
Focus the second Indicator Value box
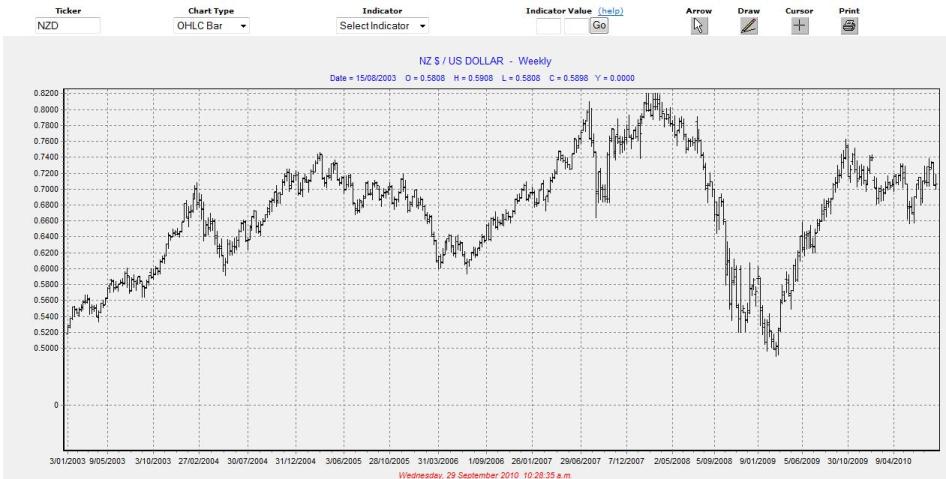tap(575, 26)
